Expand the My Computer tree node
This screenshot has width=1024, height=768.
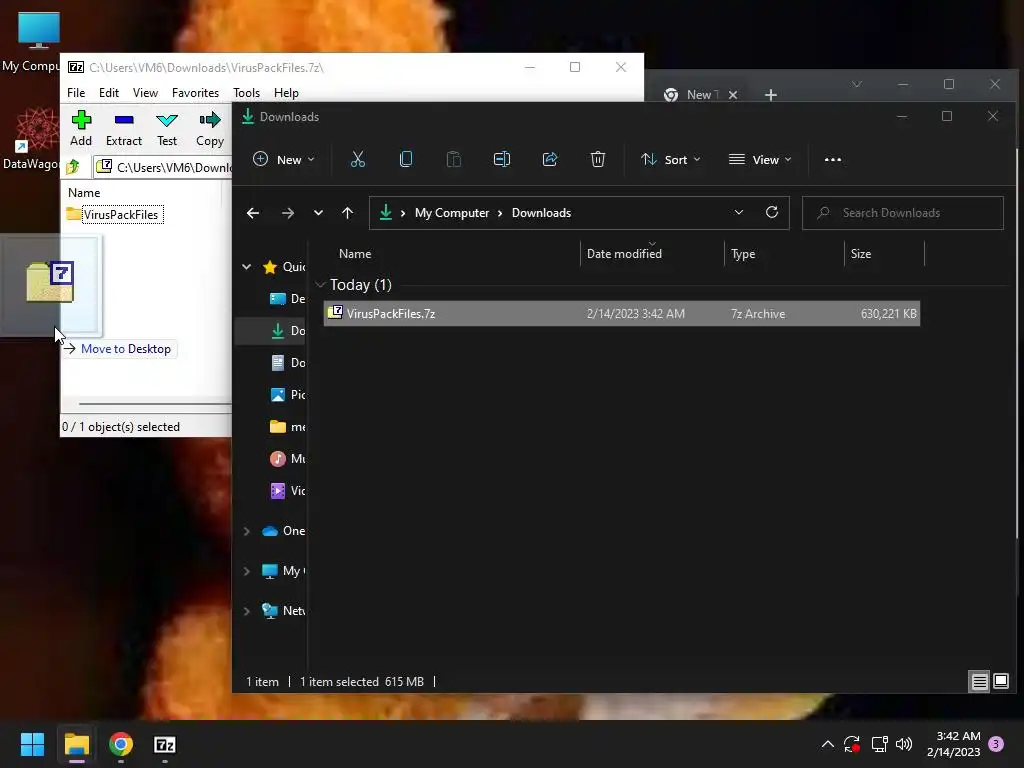(x=247, y=571)
